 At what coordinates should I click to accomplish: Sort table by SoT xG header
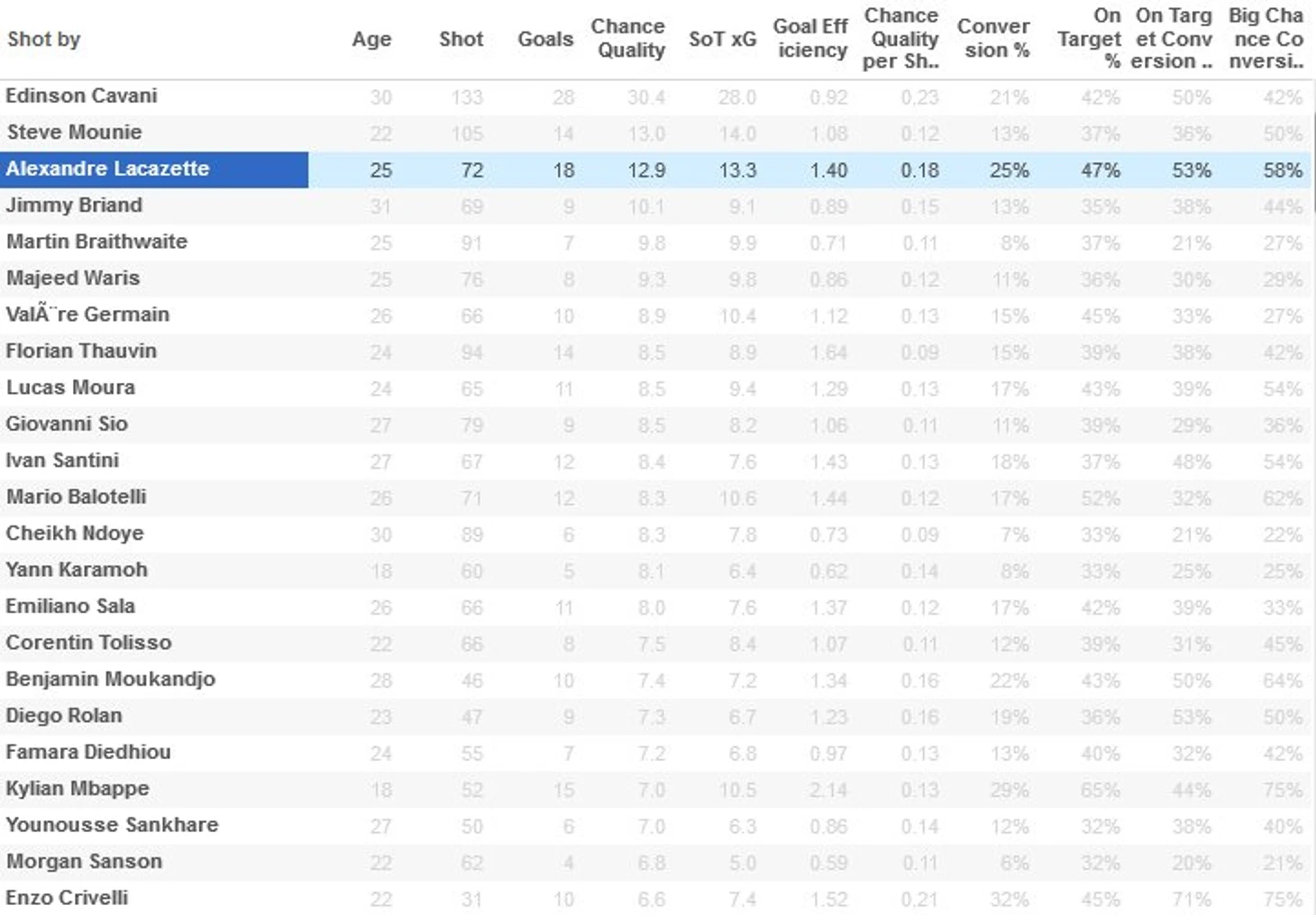coord(722,40)
